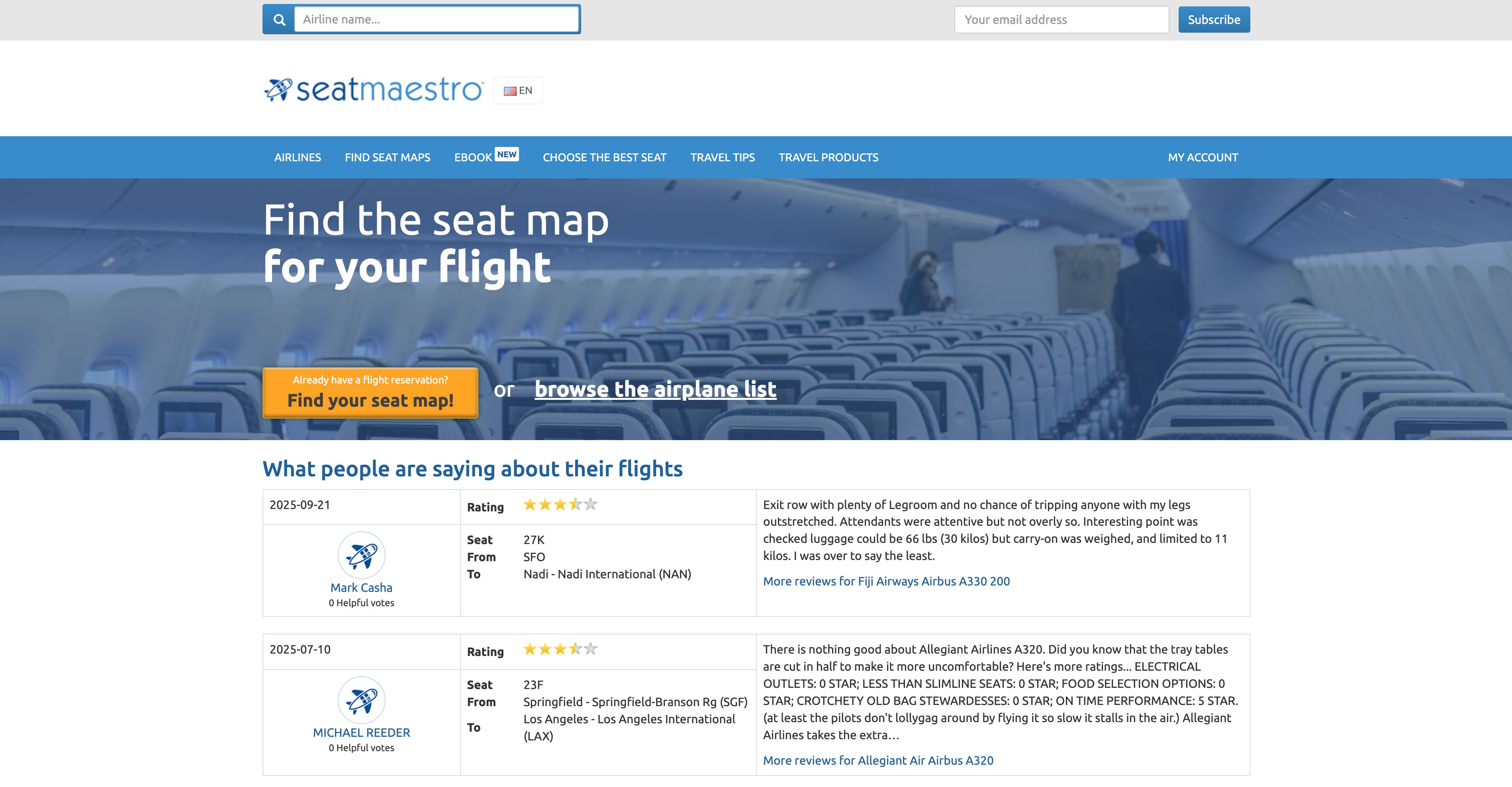This screenshot has height=787, width=1512.
Task: Click Mark Casha's airplane avatar
Action: click(x=362, y=554)
